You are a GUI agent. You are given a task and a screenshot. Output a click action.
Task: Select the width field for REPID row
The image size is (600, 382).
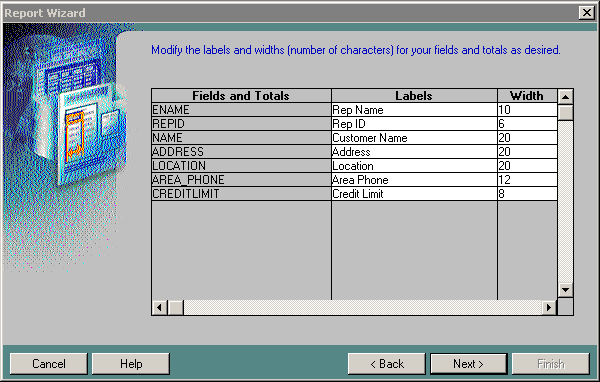[527, 124]
